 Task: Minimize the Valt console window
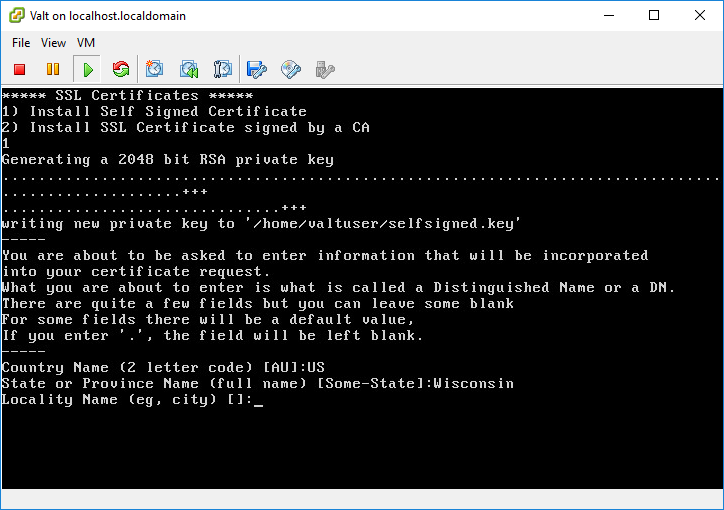[609, 15]
